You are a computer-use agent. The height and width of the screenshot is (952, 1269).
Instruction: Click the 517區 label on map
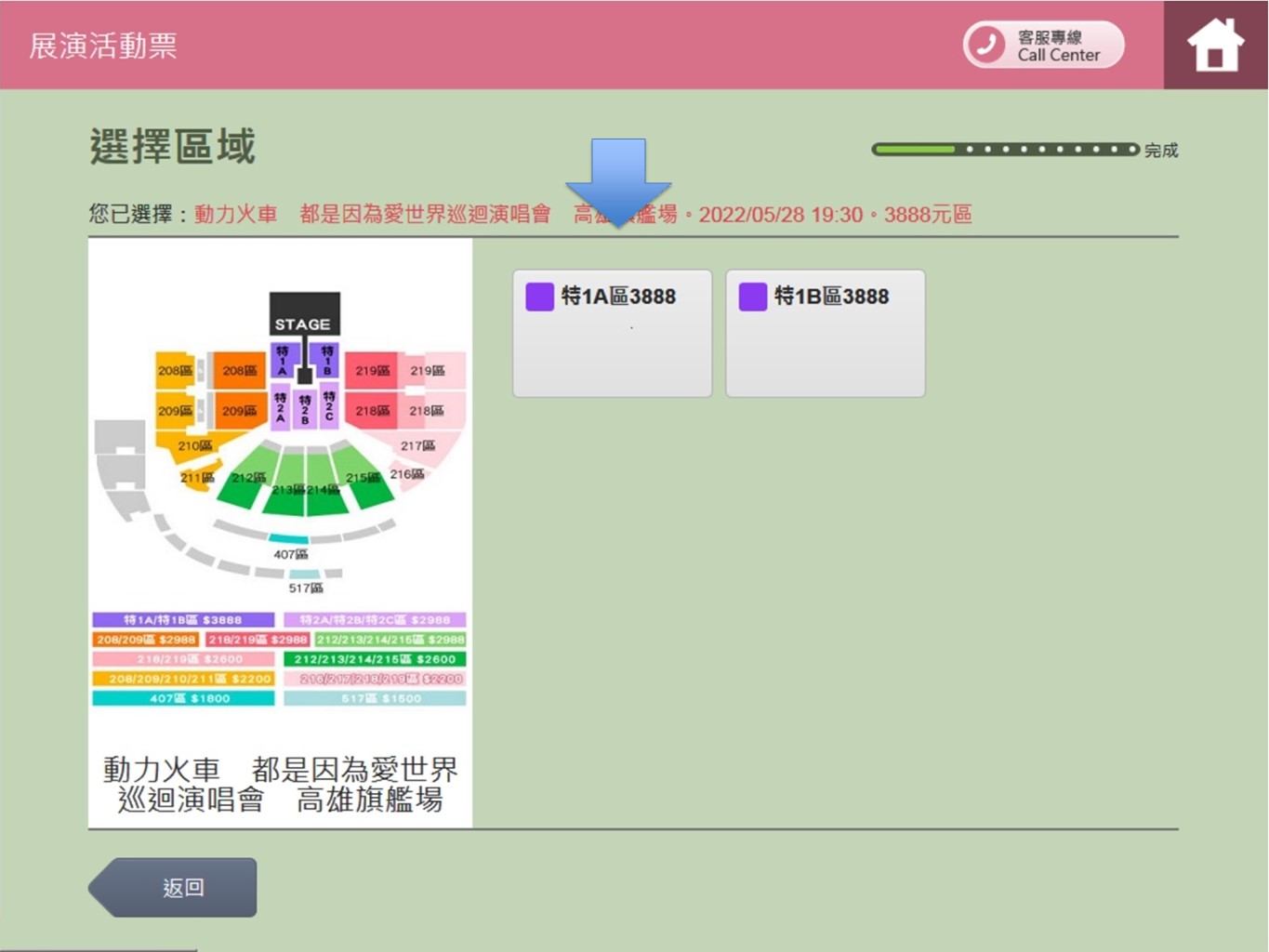[x=306, y=588]
